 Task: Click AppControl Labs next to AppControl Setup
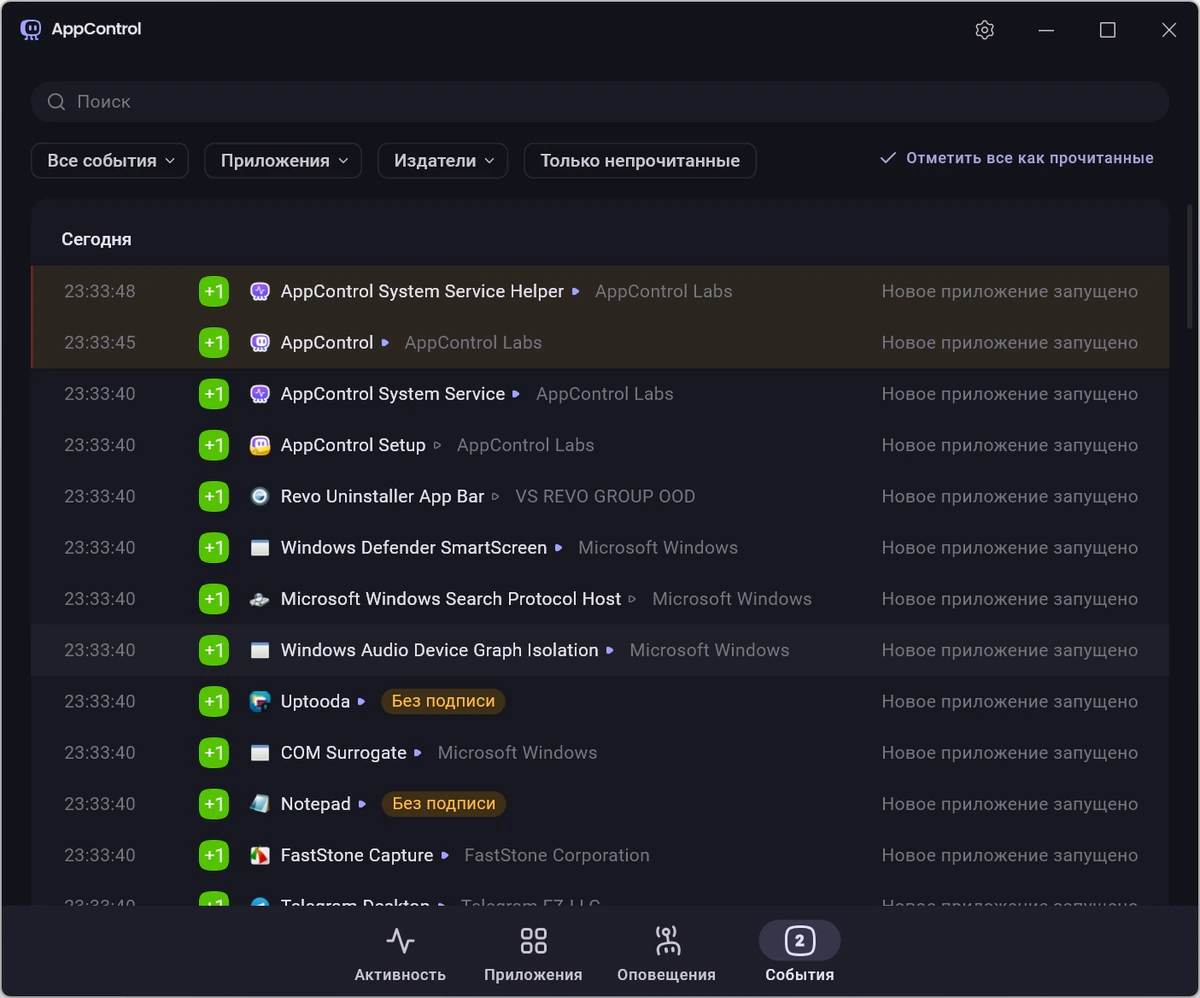(x=525, y=445)
